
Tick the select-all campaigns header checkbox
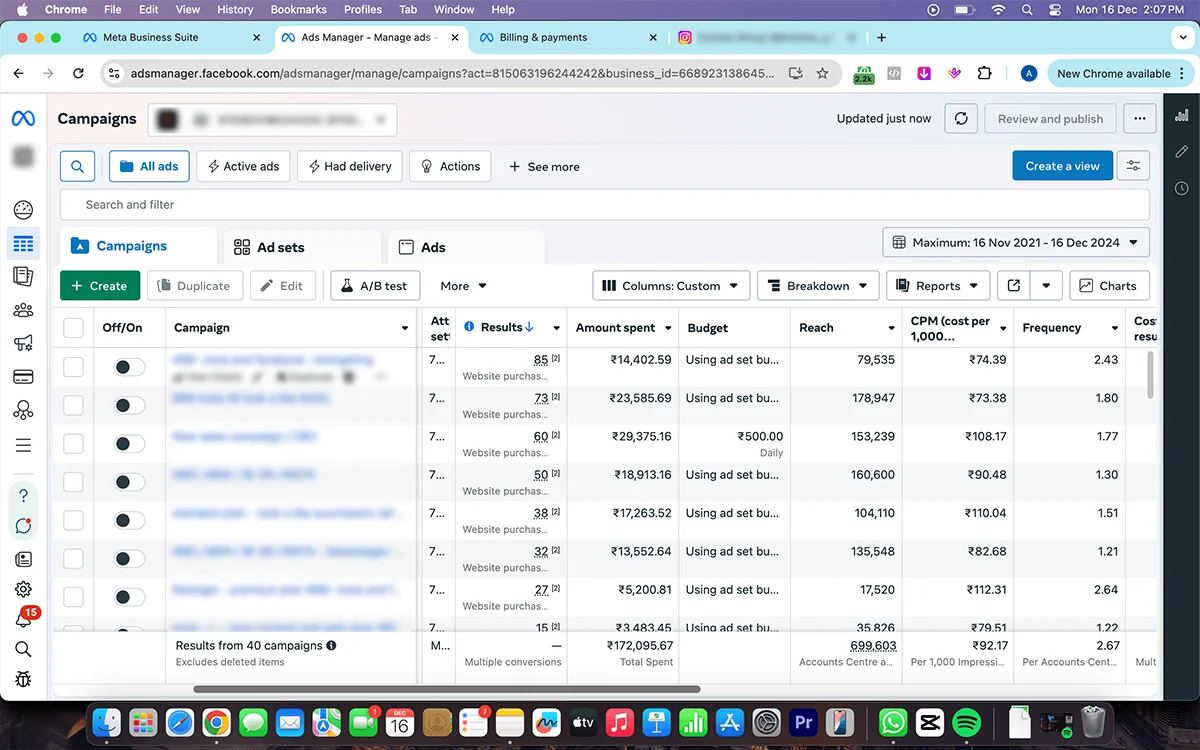click(73, 328)
